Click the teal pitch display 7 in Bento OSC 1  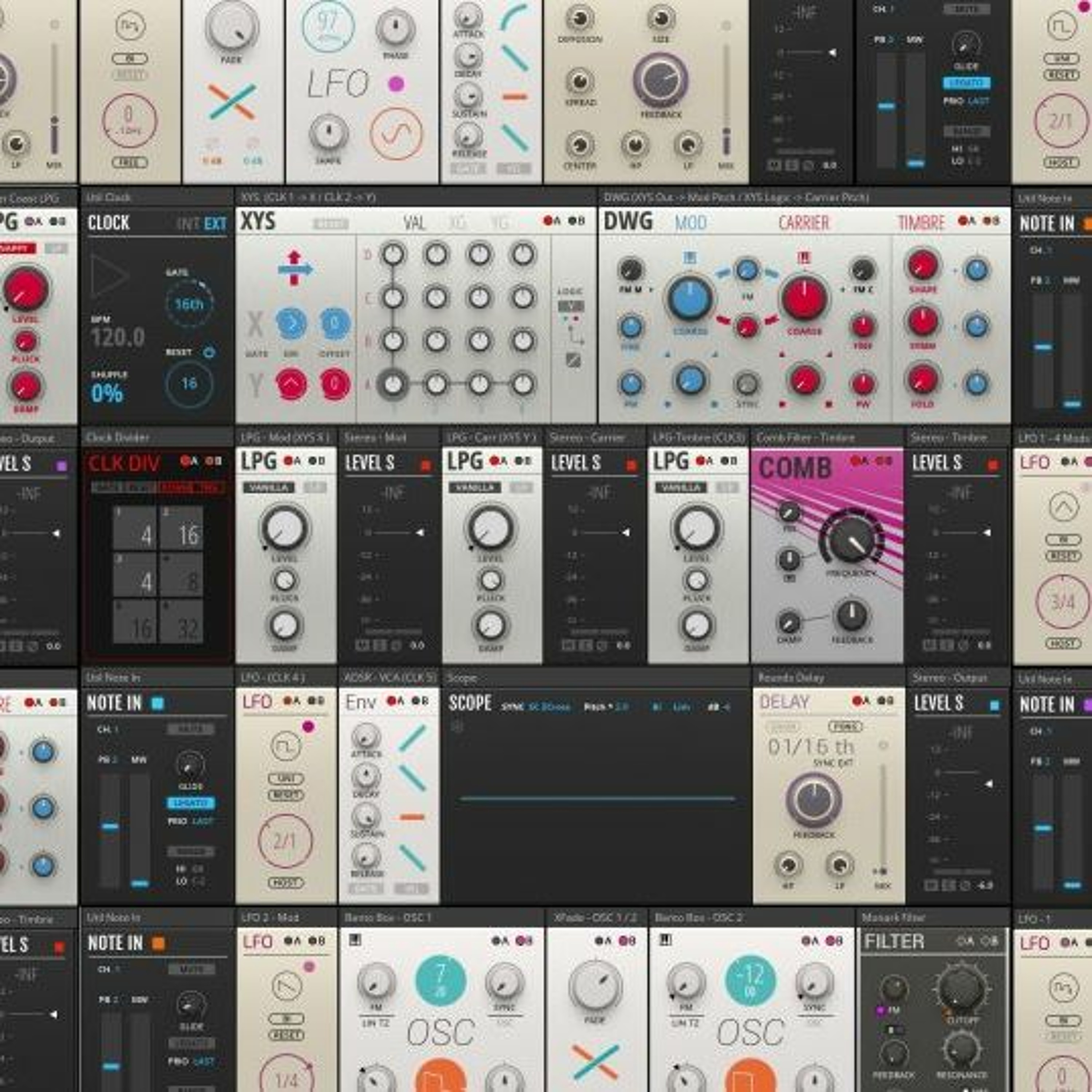(440, 981)
